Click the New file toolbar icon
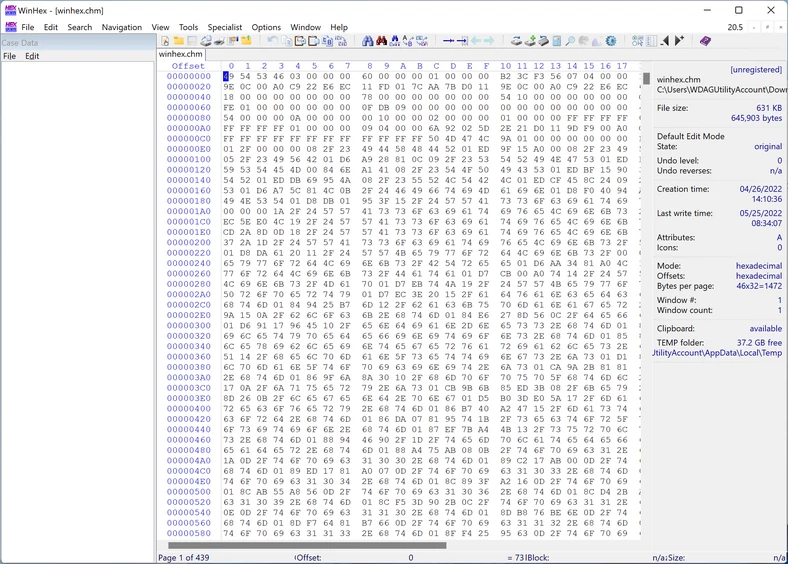 click(x=165, y=41)
